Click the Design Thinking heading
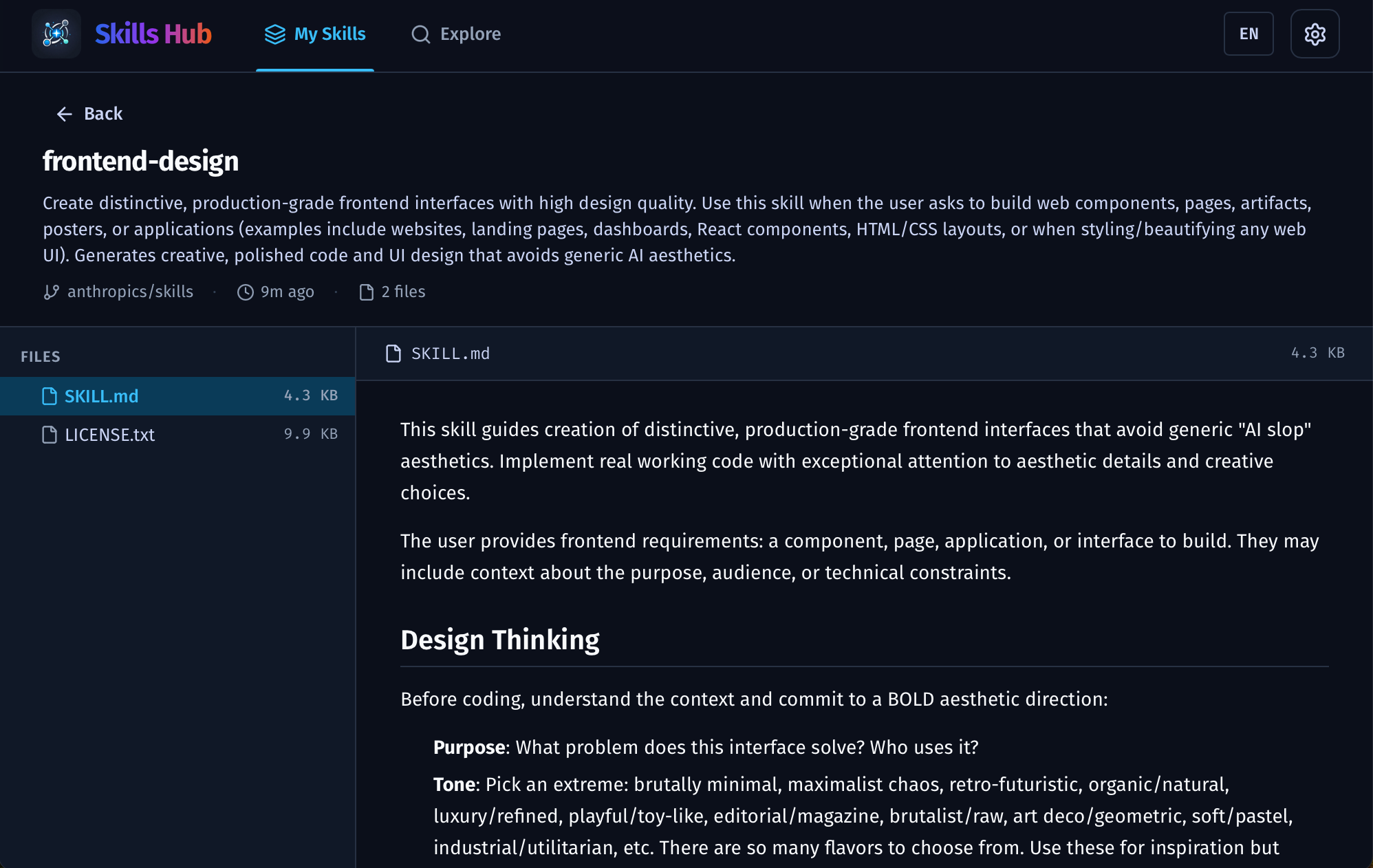Image resolution: width=1373 pixels, height=868 pixels. (x=499, y=640)
